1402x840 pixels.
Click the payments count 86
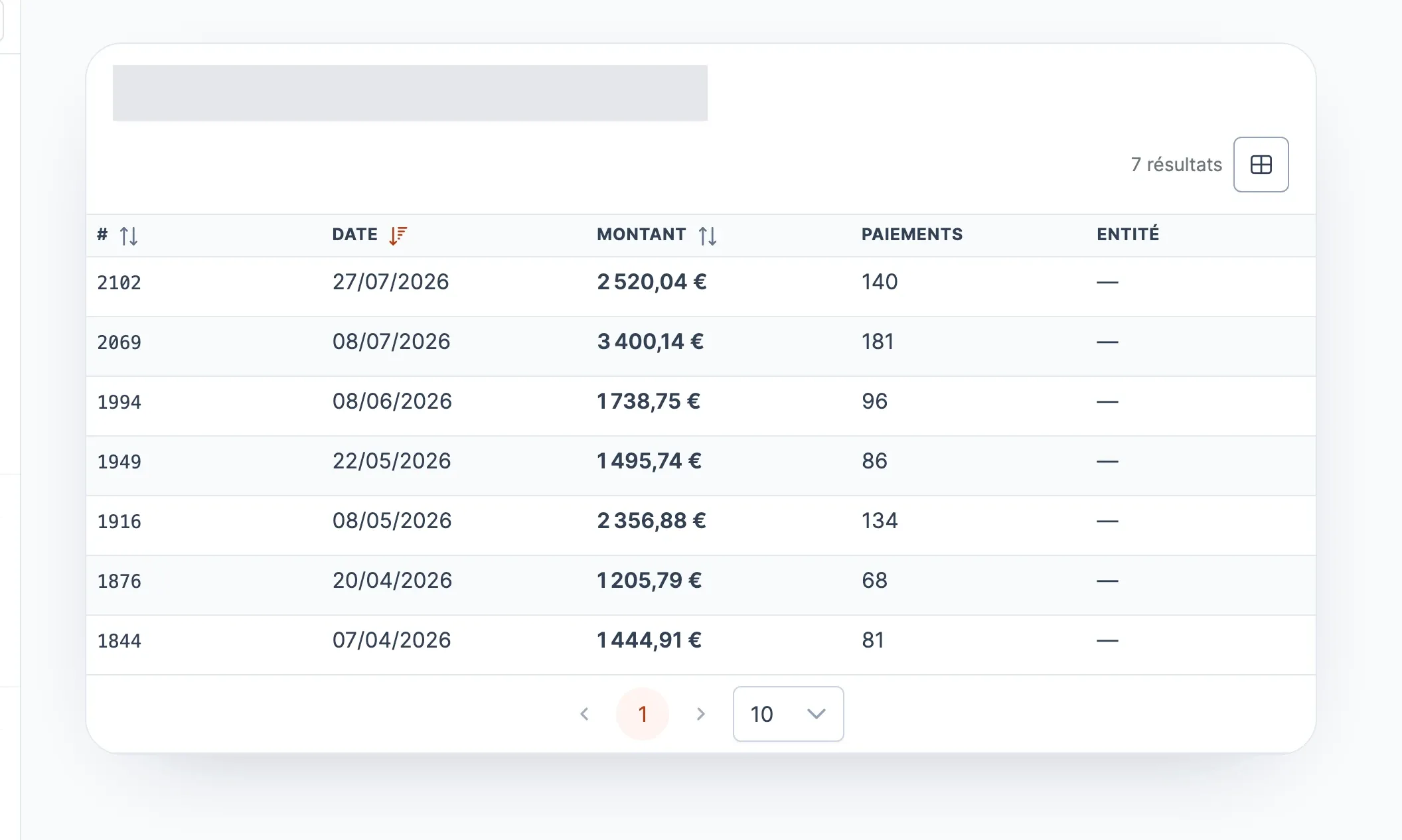pyautogui.click(x=874, y=461)
